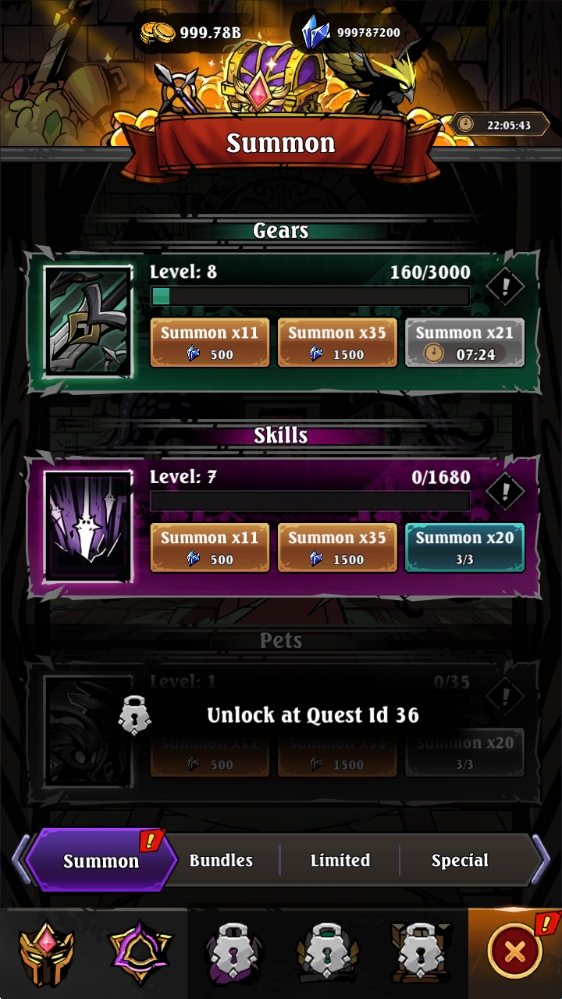Open the Gears summon info exclamation icon
The image size is (562, 999).
point(505,286)
